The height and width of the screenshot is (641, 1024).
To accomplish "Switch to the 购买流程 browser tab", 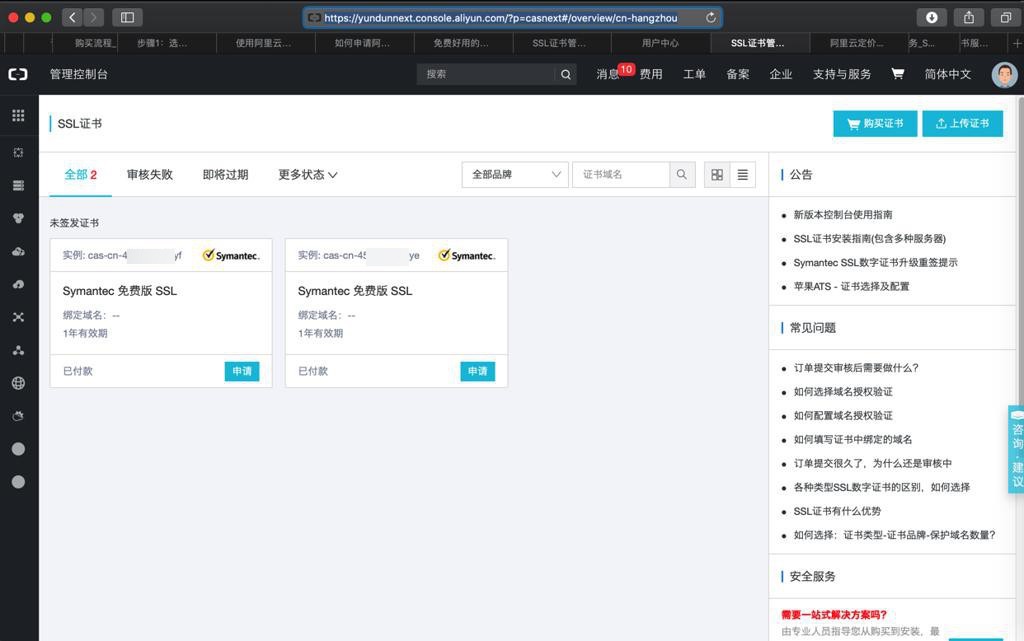I will [95, 43].
